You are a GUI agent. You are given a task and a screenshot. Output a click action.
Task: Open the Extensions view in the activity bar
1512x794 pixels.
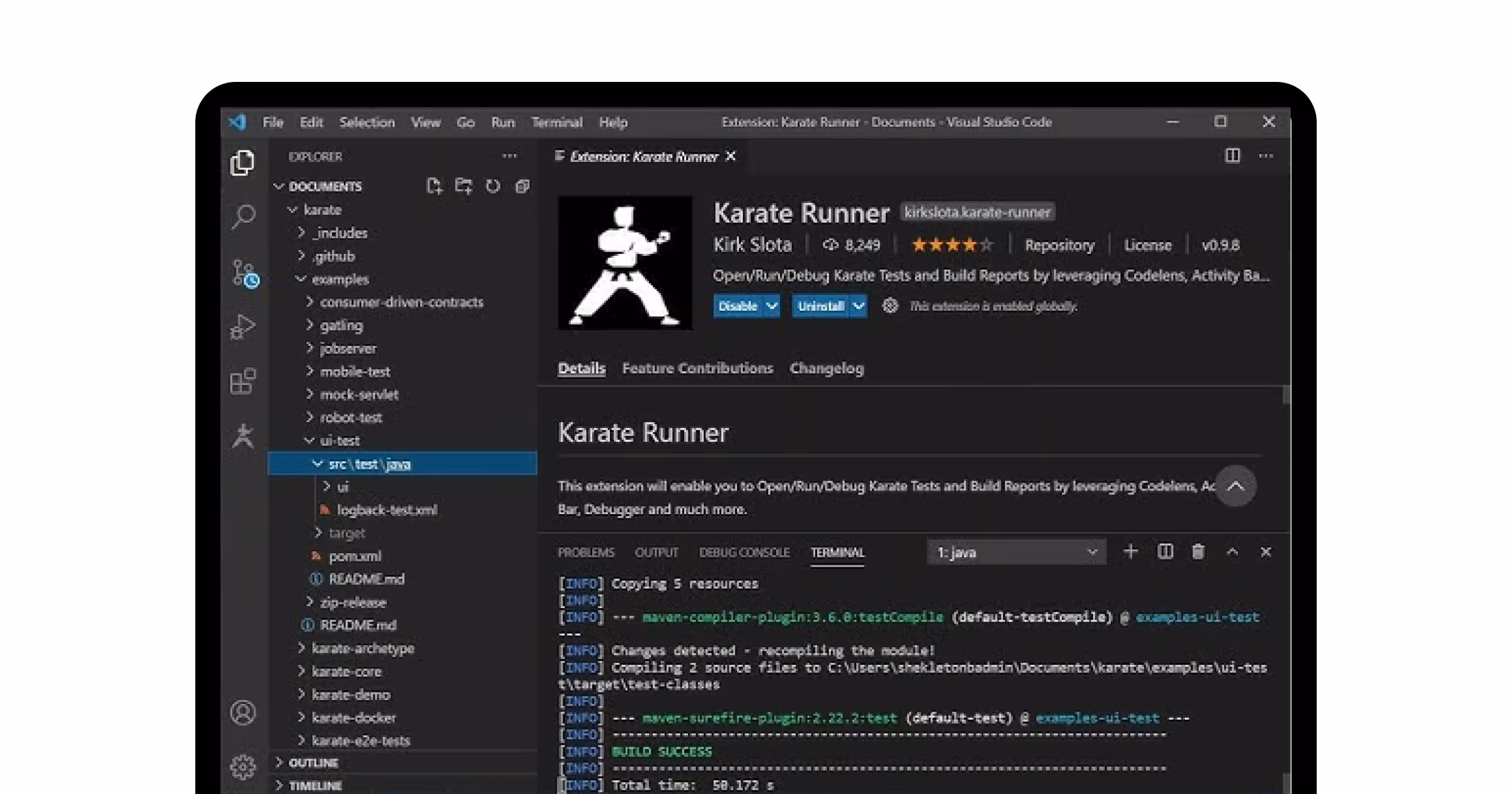click(243, 381)
